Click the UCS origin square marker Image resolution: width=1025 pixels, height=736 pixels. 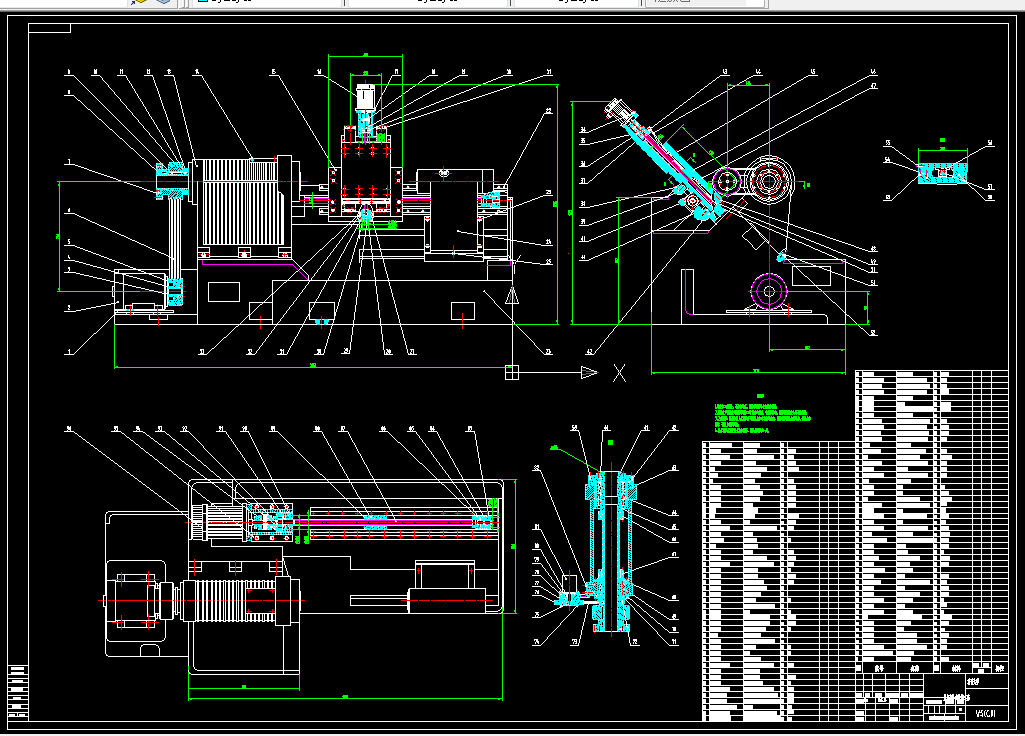pos(512,373)
